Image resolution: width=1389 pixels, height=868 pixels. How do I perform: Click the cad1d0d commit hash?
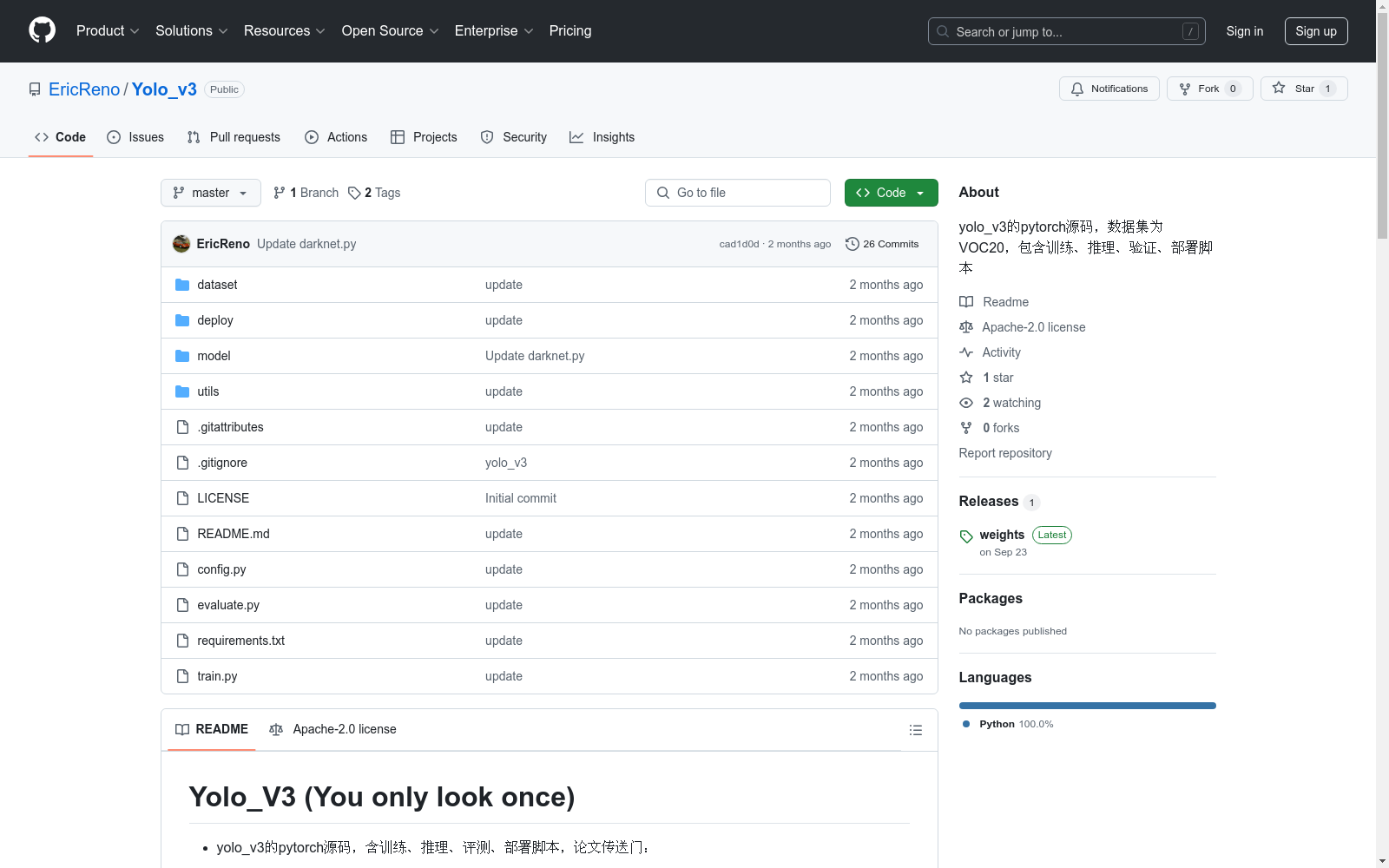coord(739,244)
